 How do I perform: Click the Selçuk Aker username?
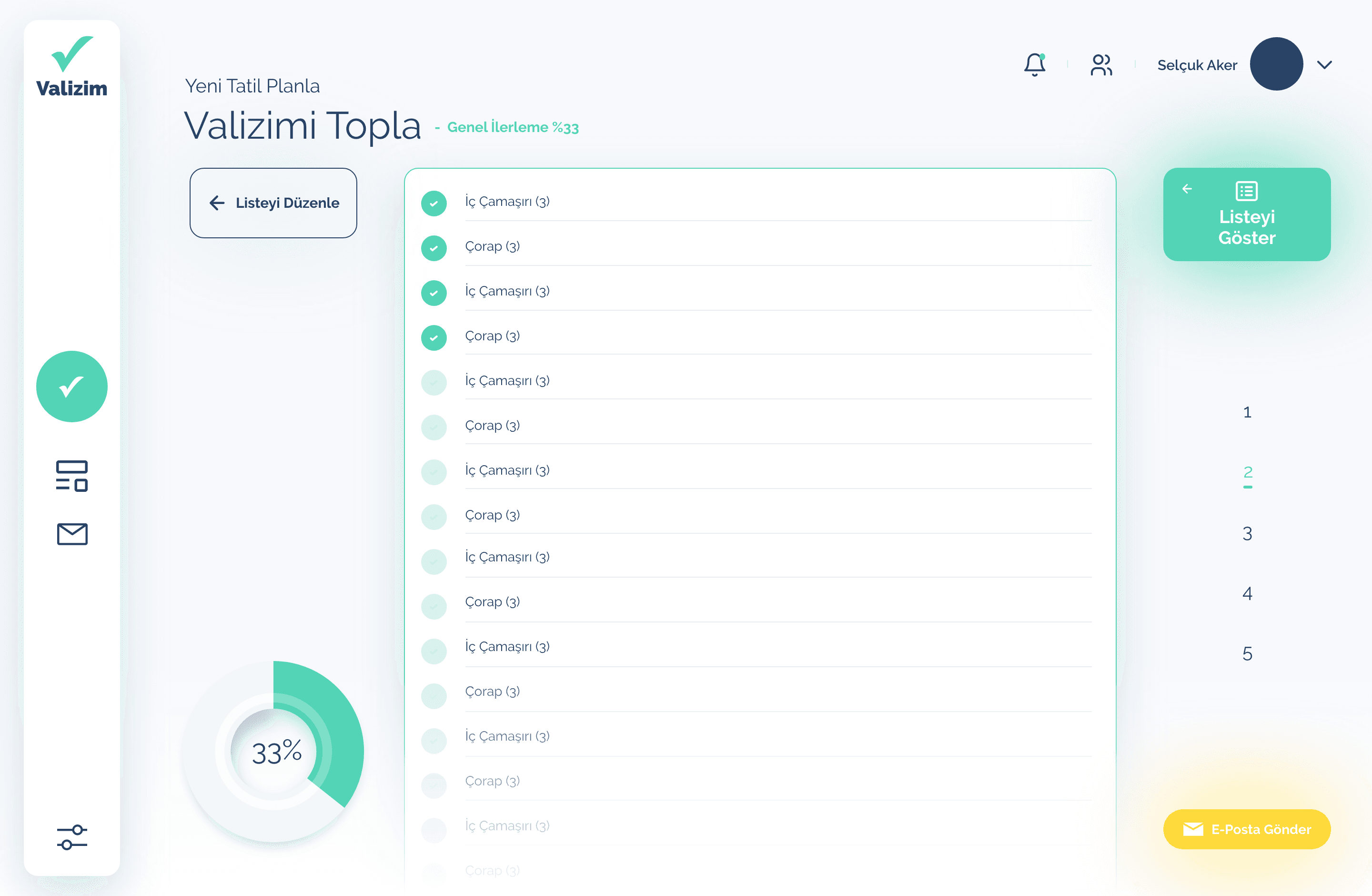1197,65
